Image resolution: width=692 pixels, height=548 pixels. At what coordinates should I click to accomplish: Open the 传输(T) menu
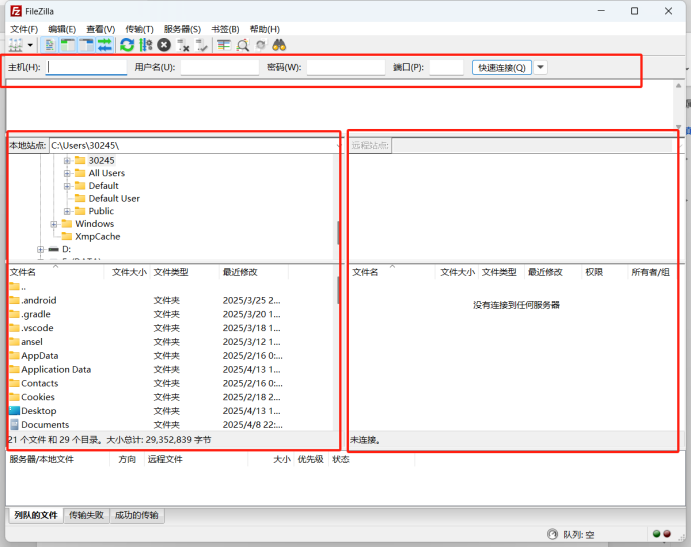pos(139,29)
